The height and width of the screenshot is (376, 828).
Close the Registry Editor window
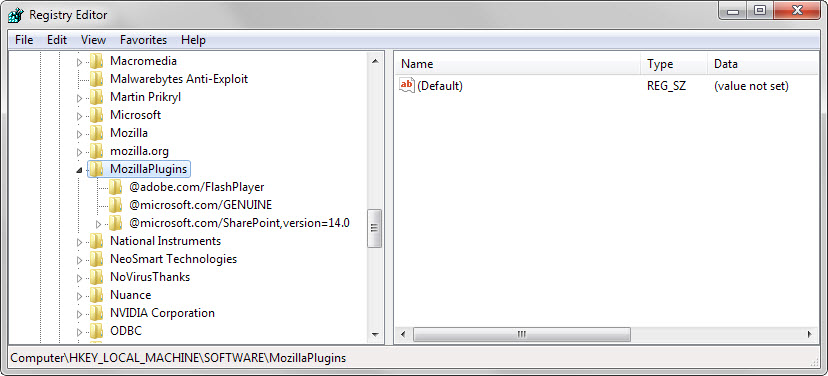click(798, 11)
